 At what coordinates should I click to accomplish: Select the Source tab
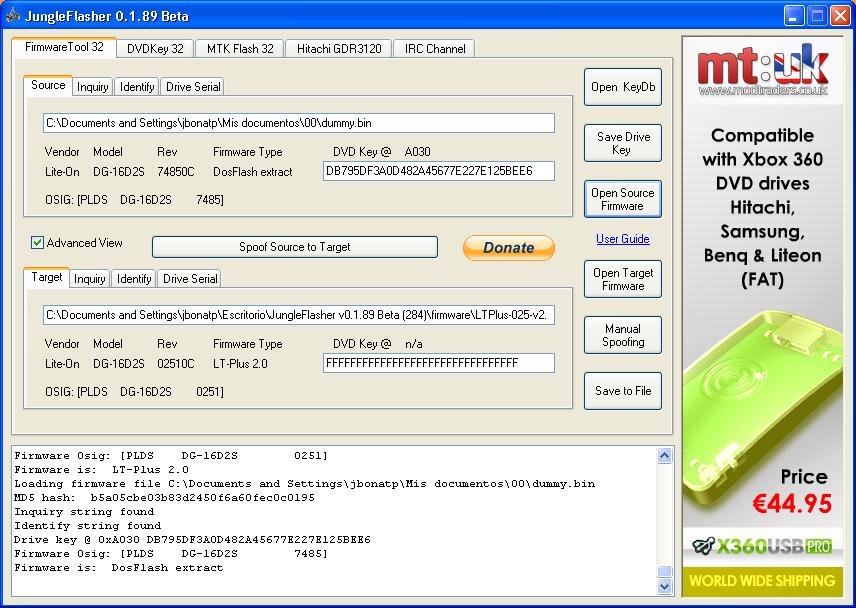tap(48, 85)
